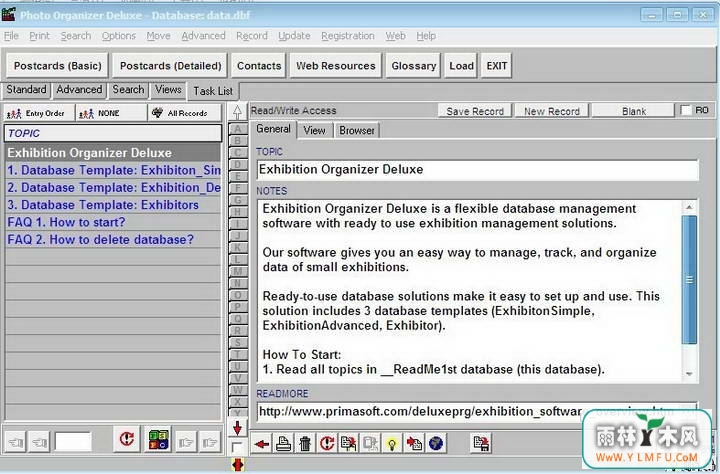The image size is (720, 474).
Task: Click the notes scrollbar down arrow
Action: click(x=689, y=374)
